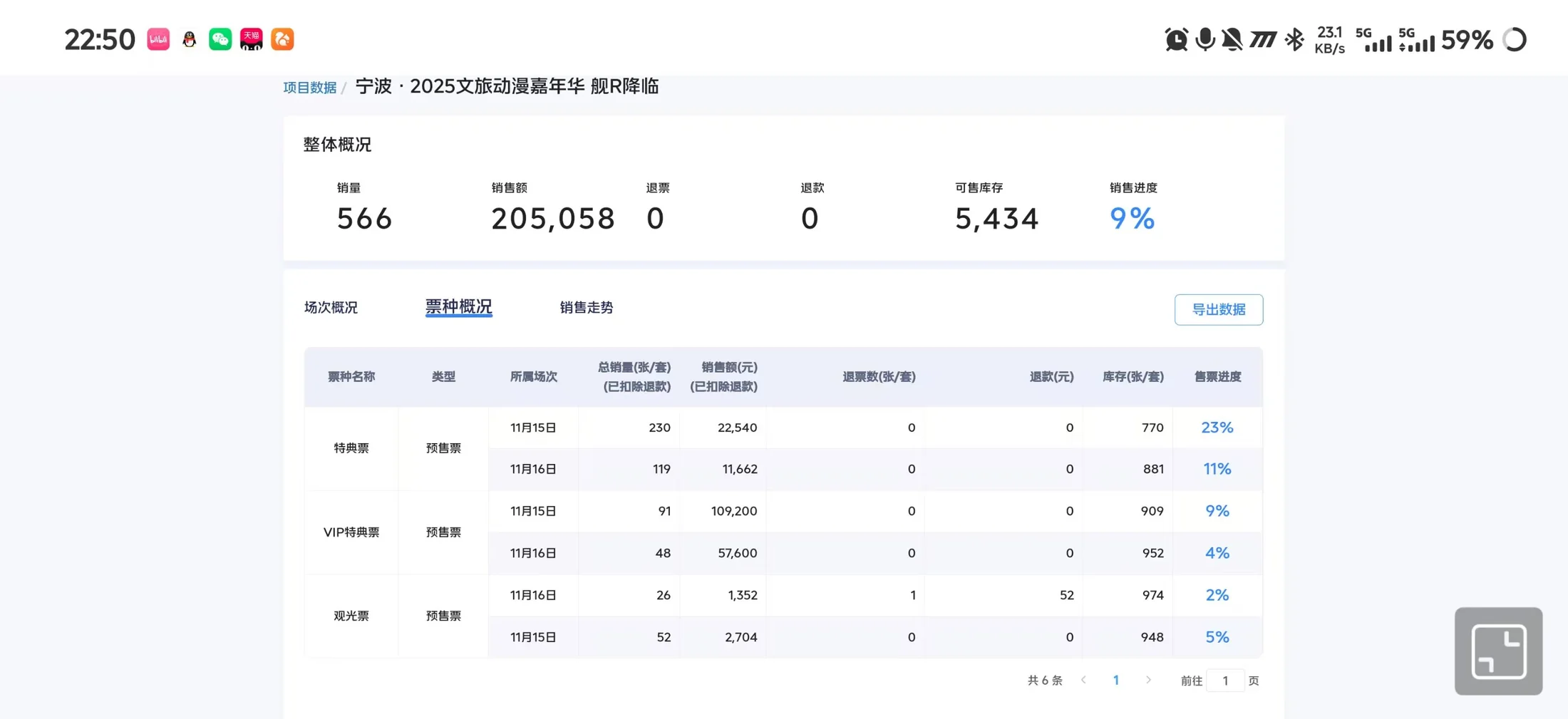Image resolution: width=1568 pixels, height=719 pixels.
Task: Click the 特典票 ticket name cell
Action: (x=351, y=448)
